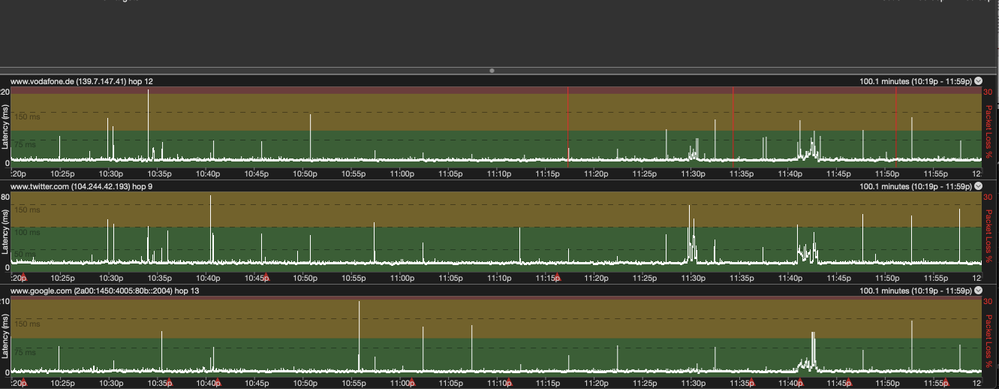Click the twitter graph's 100.1 minutes time range

916,187
